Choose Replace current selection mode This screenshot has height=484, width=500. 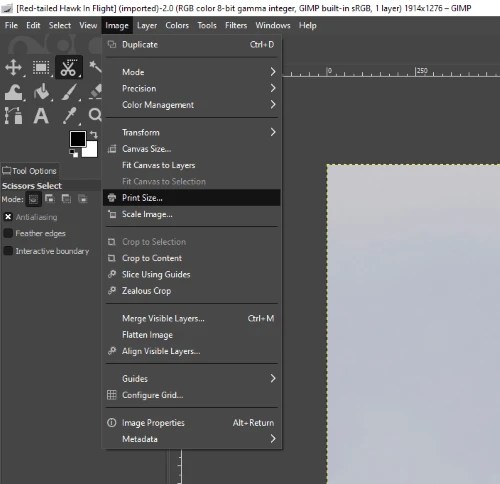(x=33, y=199)
